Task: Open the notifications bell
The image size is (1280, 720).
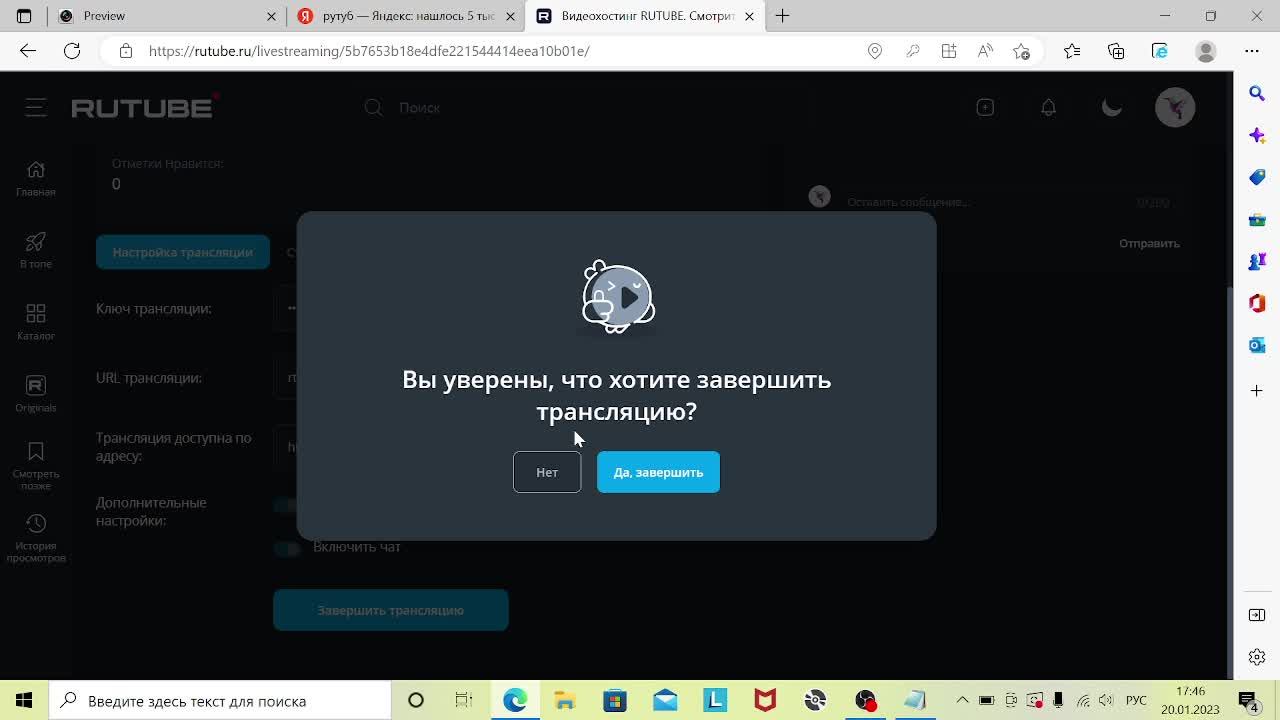Action: (x=1048, y=107)
